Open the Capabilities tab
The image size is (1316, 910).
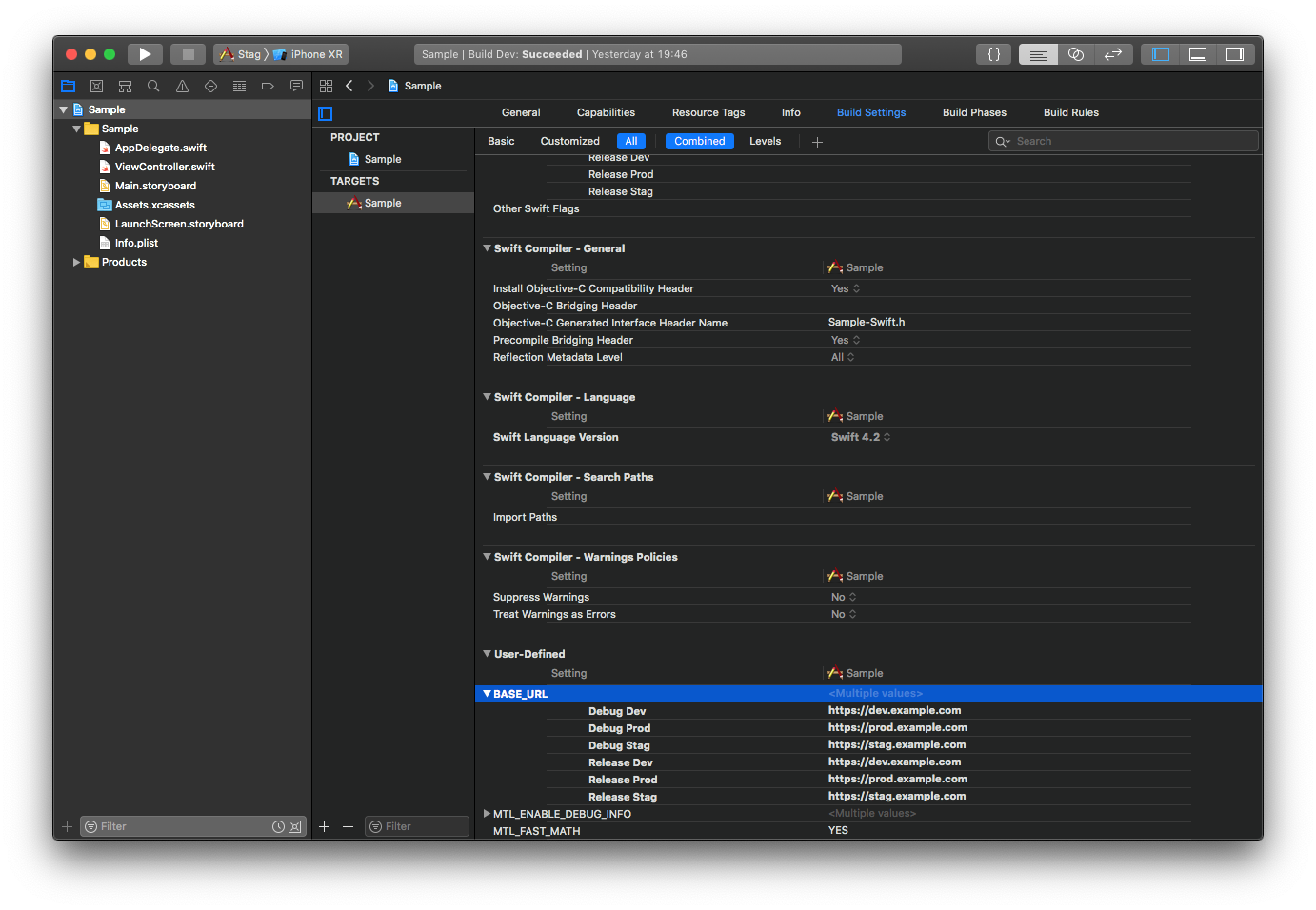606,112
